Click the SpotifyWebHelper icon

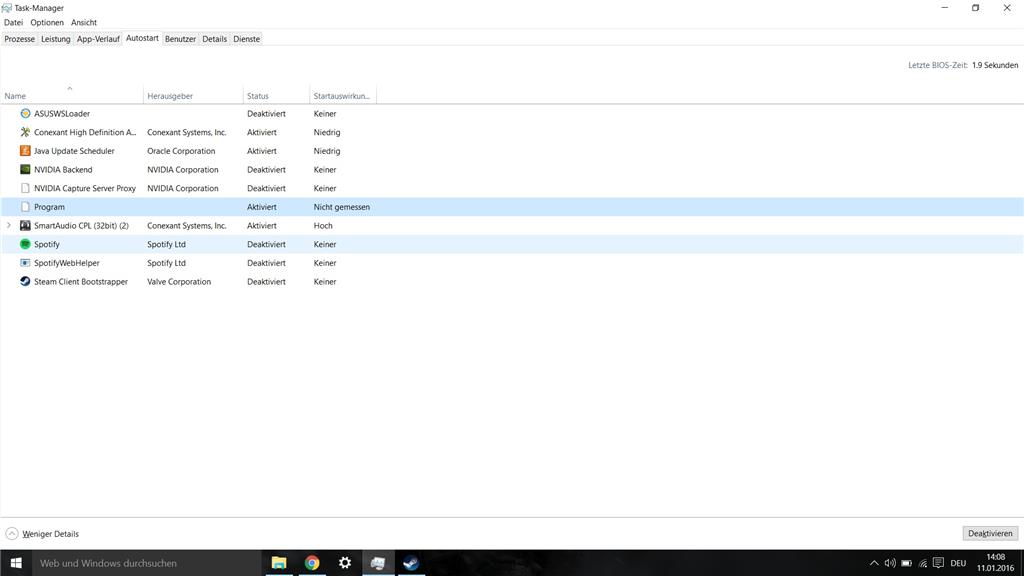(x=25, y=263)
